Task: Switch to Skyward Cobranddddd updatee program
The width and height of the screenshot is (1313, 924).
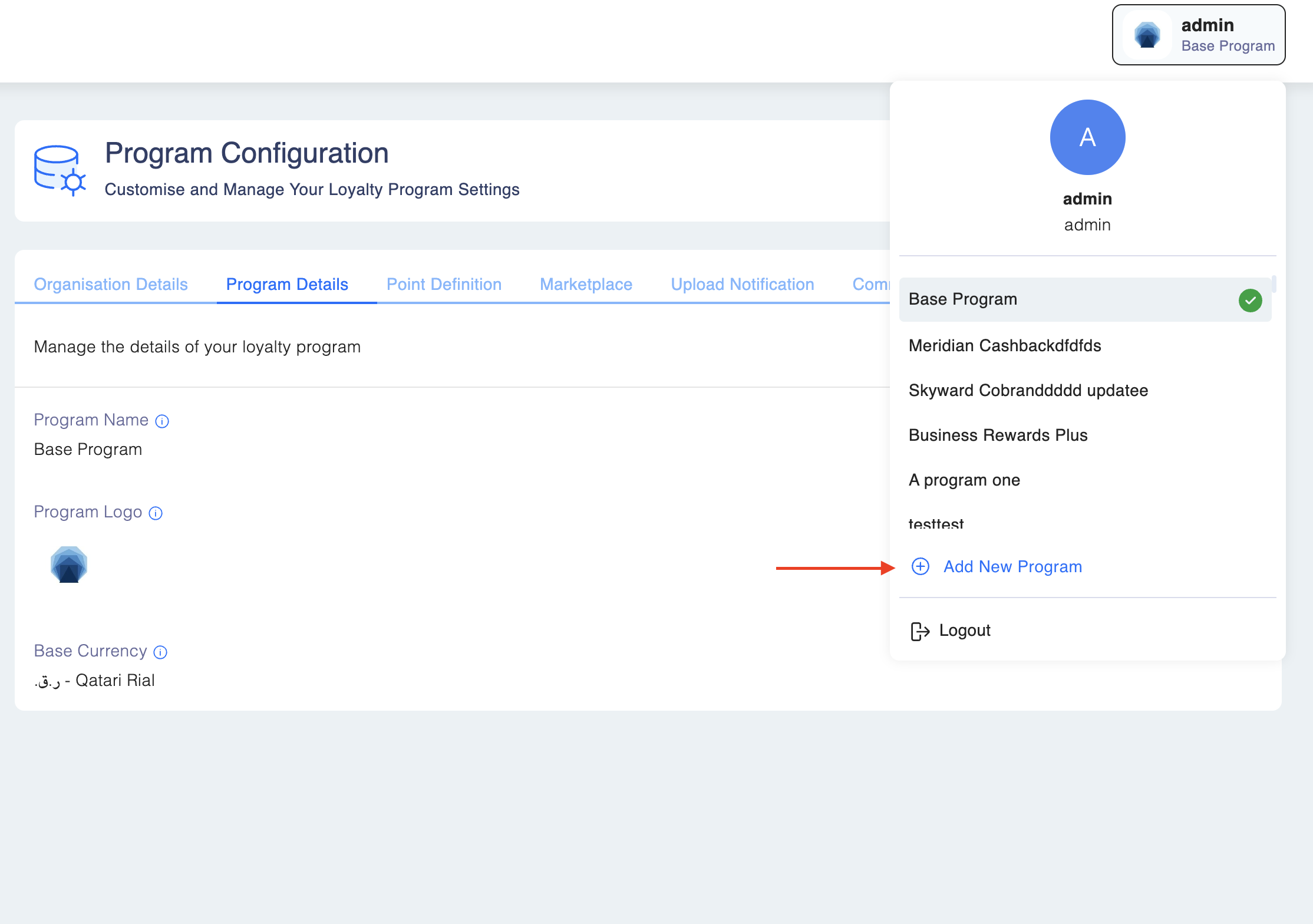Action: click(1028, 391)
